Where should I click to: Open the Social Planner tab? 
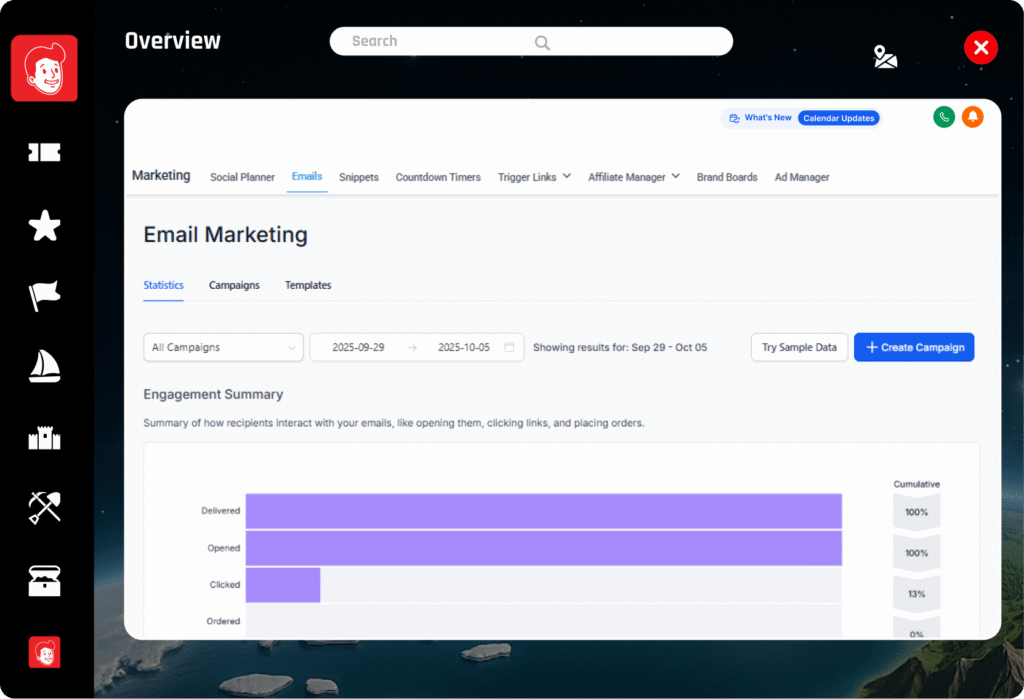(242, 177)
